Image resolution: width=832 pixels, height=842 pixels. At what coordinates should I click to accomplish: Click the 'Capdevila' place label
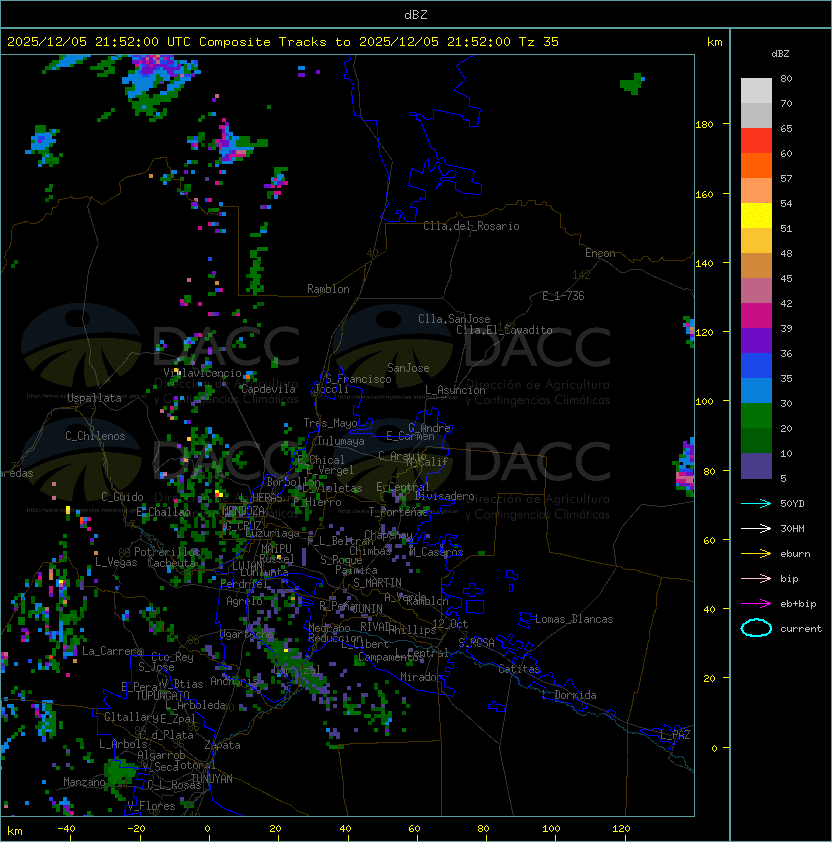(268, 389)
